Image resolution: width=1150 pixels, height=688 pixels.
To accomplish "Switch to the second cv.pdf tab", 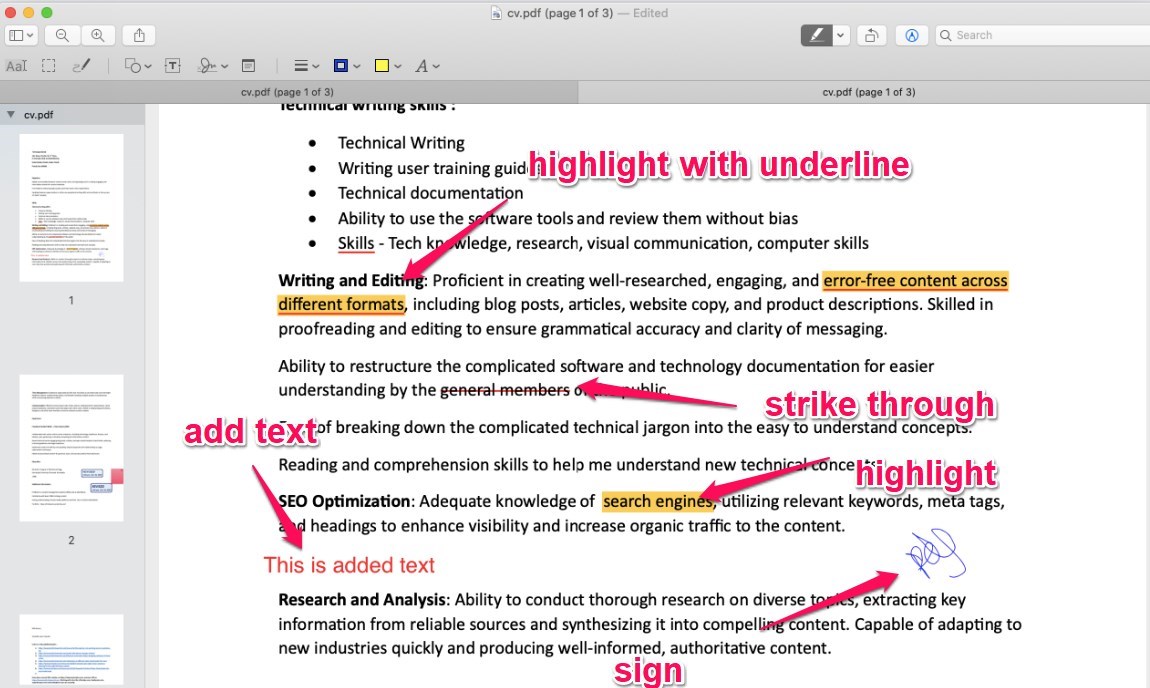I will click(x=865, y=91).
